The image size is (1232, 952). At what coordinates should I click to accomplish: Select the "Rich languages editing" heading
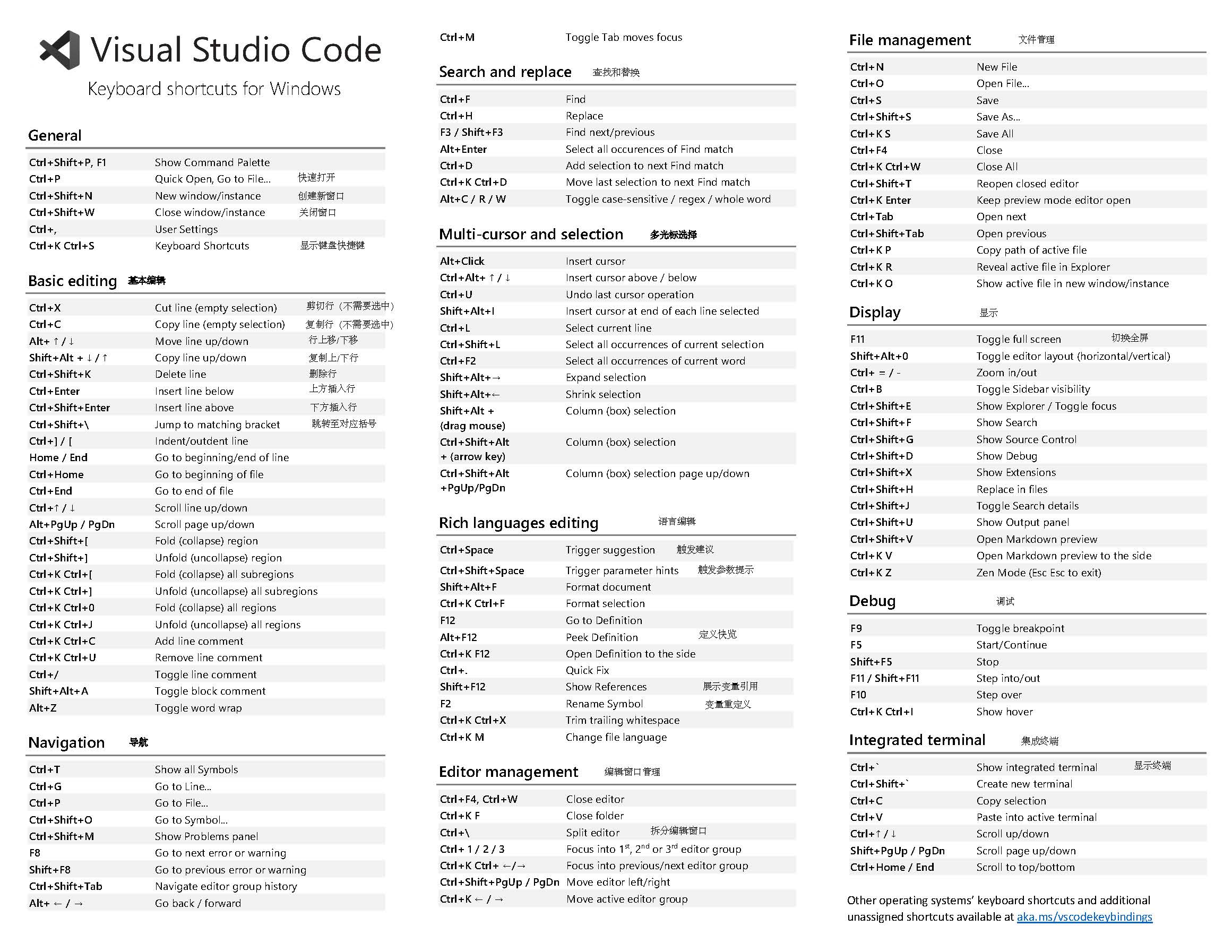(519, 523)
